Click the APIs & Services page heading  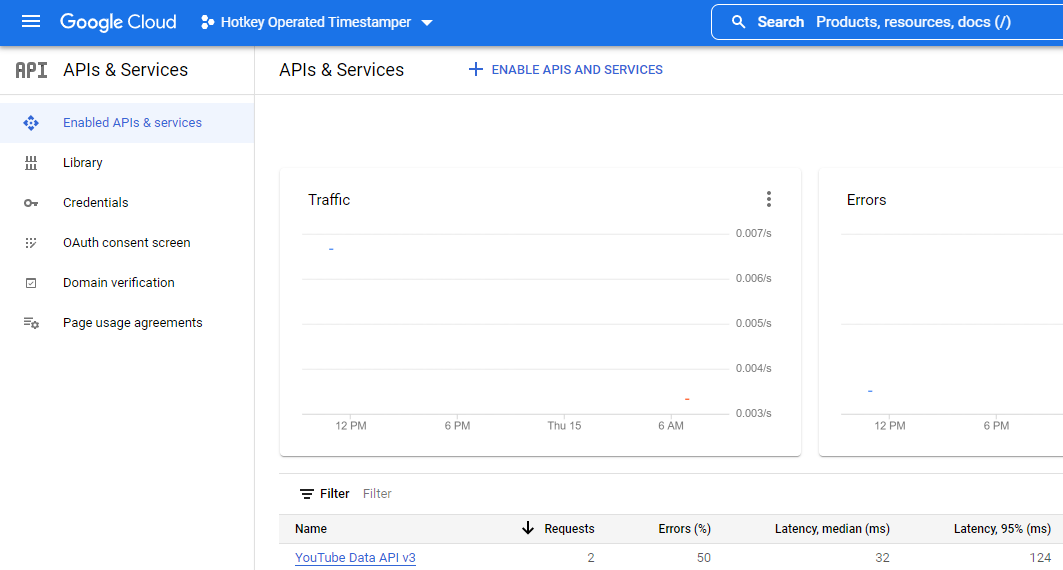(x=341, y=70)
